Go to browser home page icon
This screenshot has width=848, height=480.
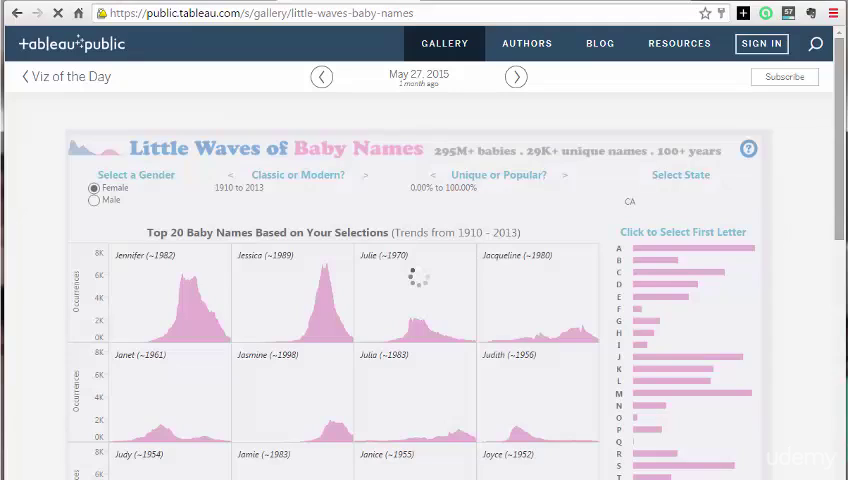coord(78,13)
